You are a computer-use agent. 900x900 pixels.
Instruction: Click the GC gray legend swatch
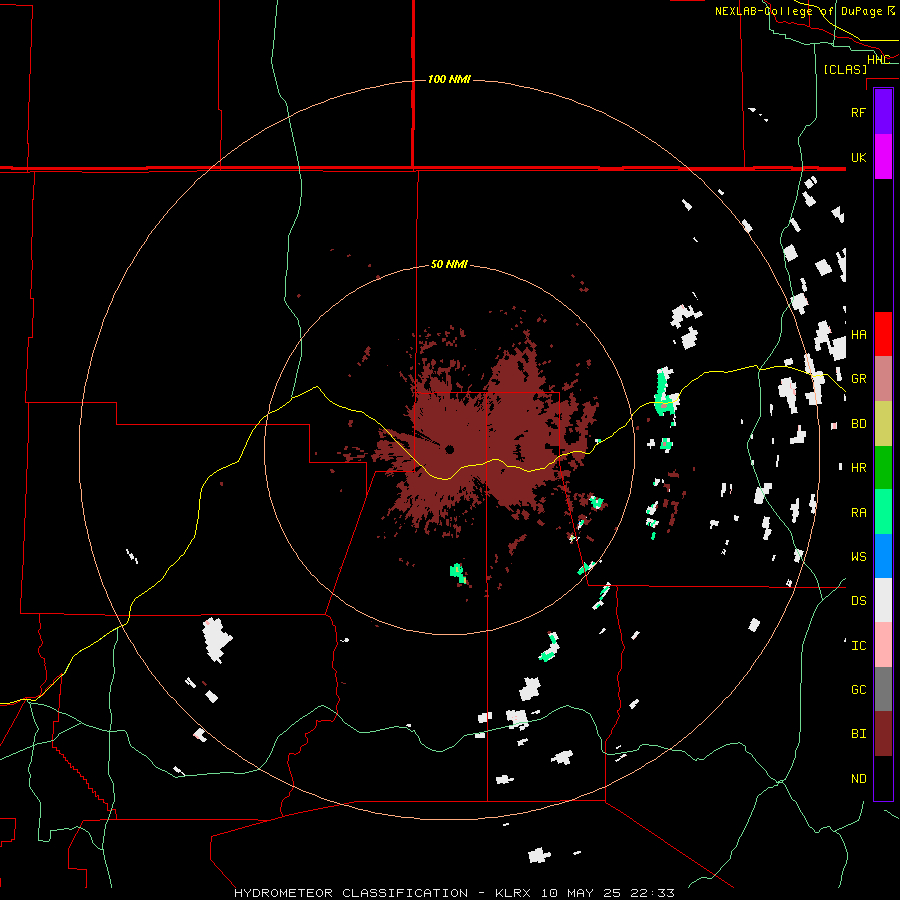pos(883,689)
